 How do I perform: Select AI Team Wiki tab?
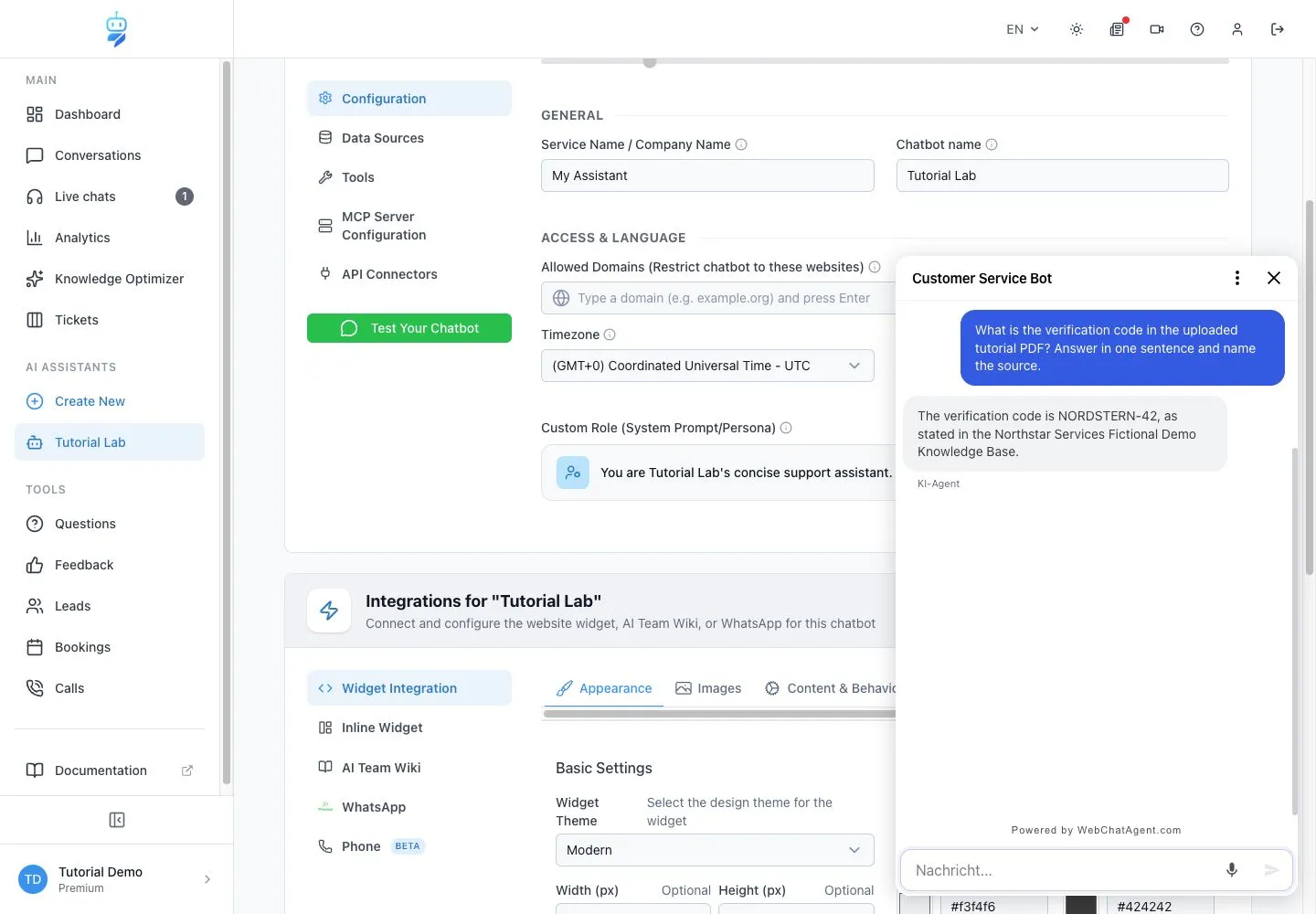(409, 768)
